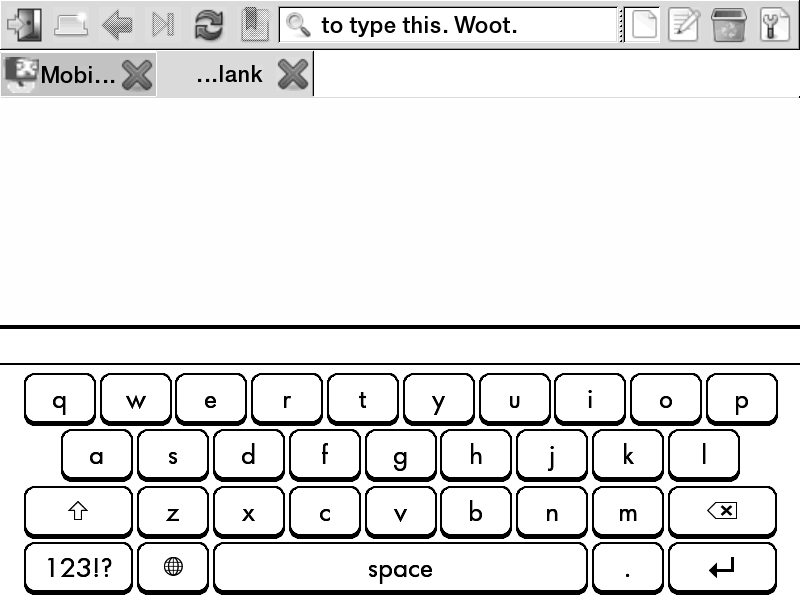Tap the 'l' key on keyboard
The height and width of the screenshot is (600, 800).
[x=704, y=456]
